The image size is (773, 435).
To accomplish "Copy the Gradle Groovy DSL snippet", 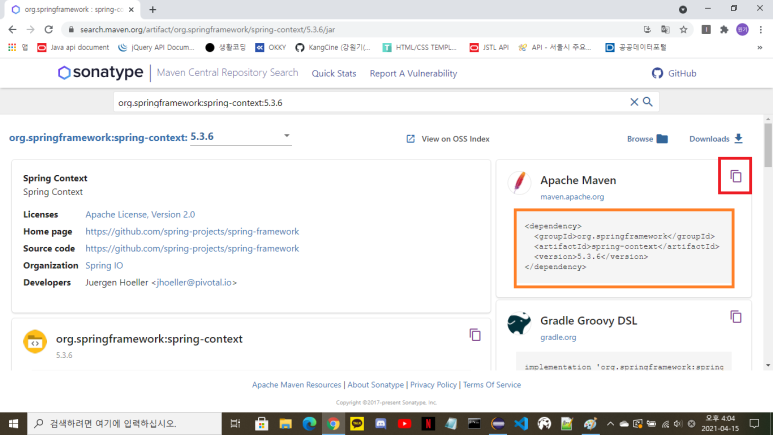I will click(736, 317).
